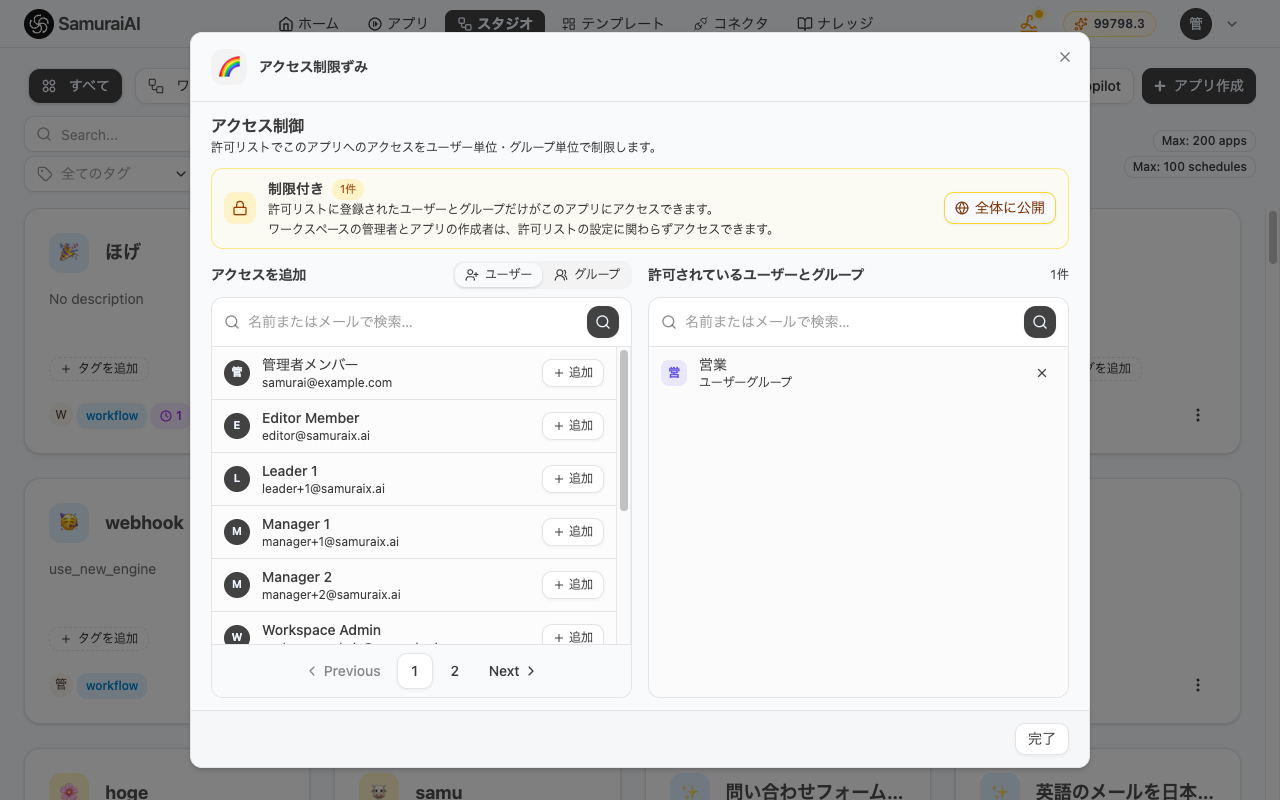Viewport: 1280px width, 800px height.
Task: Focus the left 名前またはメールで検索 field
Action: [x=400, y=322]
